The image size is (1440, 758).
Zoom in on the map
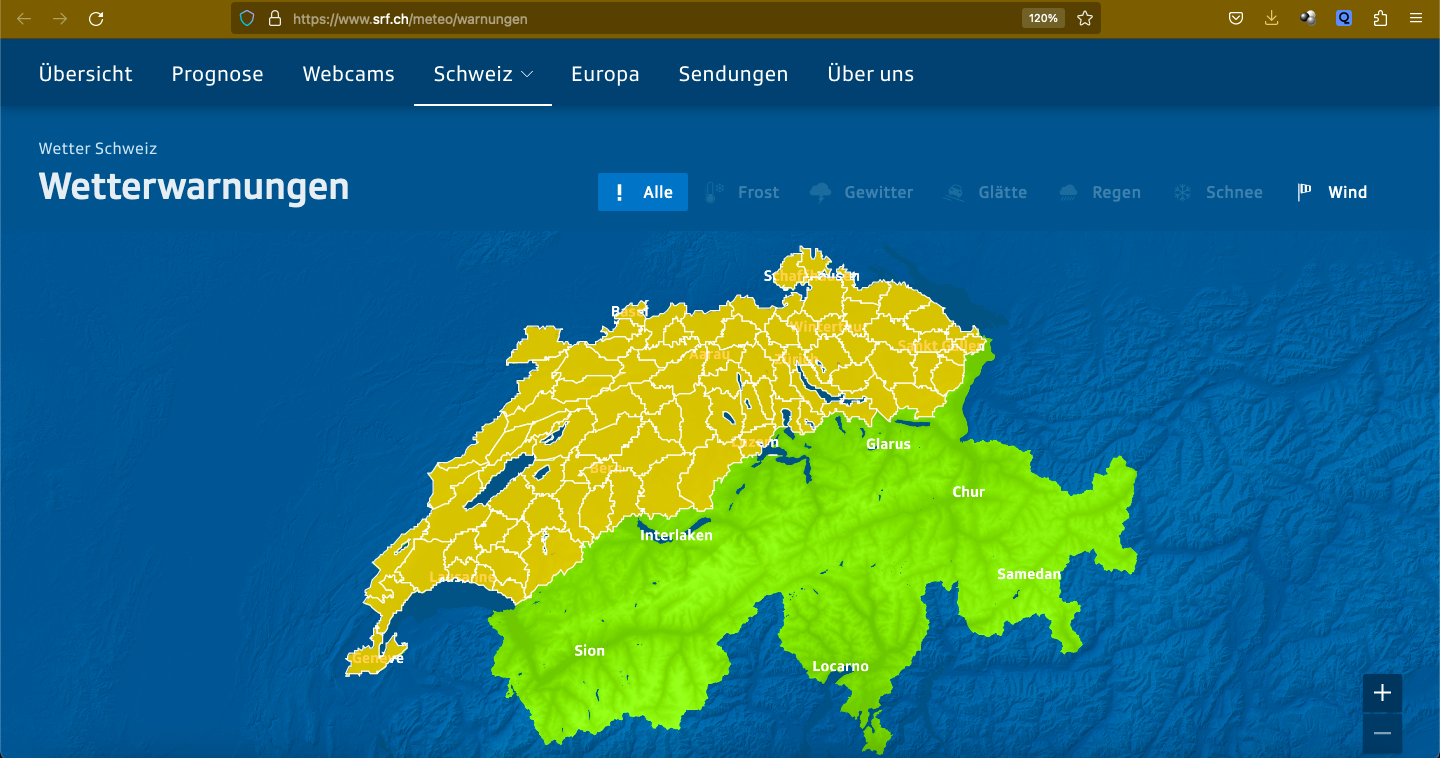[1382, 693]
